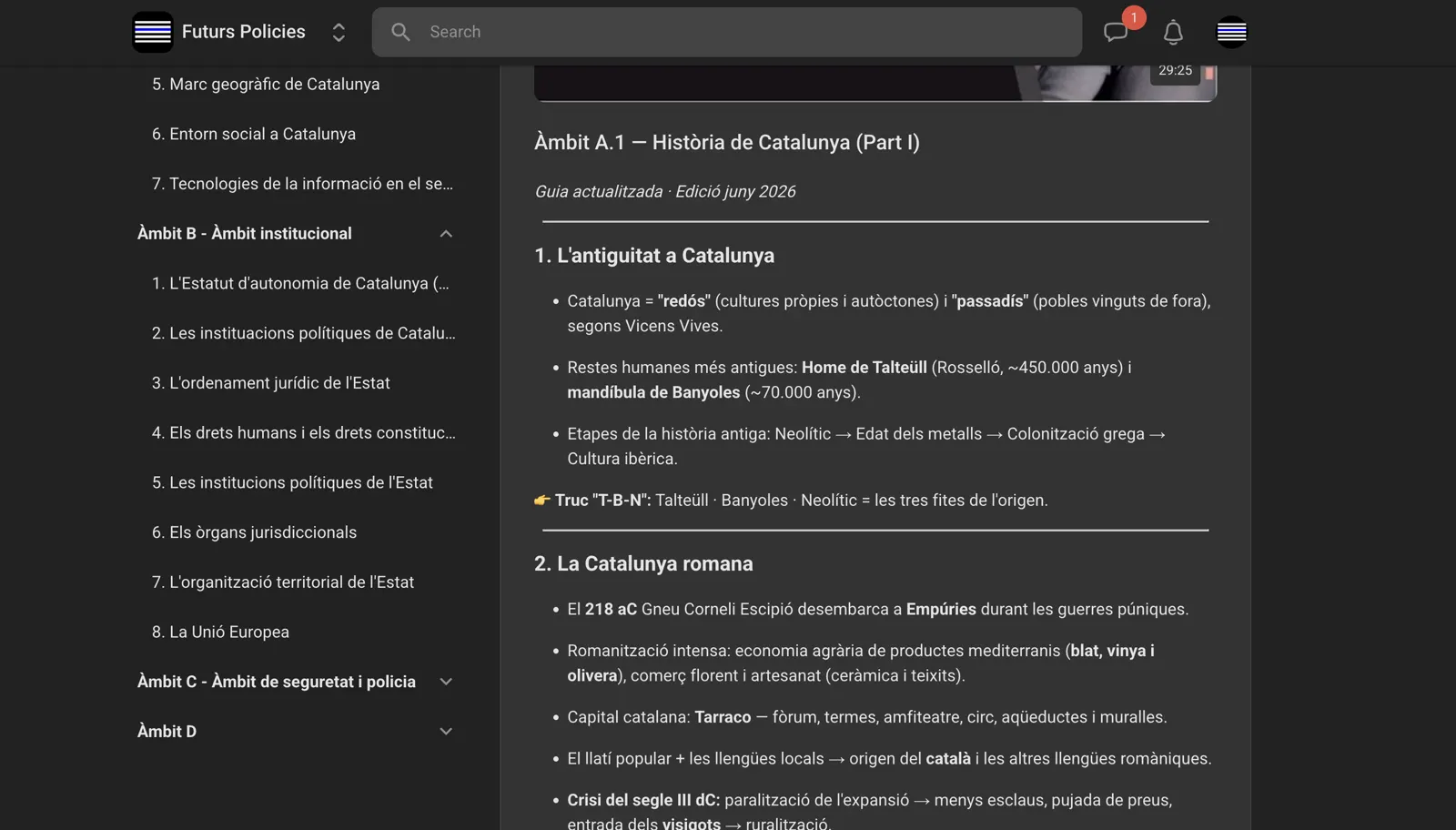
Task: Click the search magnifier icon
Action: [x=400, y=32]
